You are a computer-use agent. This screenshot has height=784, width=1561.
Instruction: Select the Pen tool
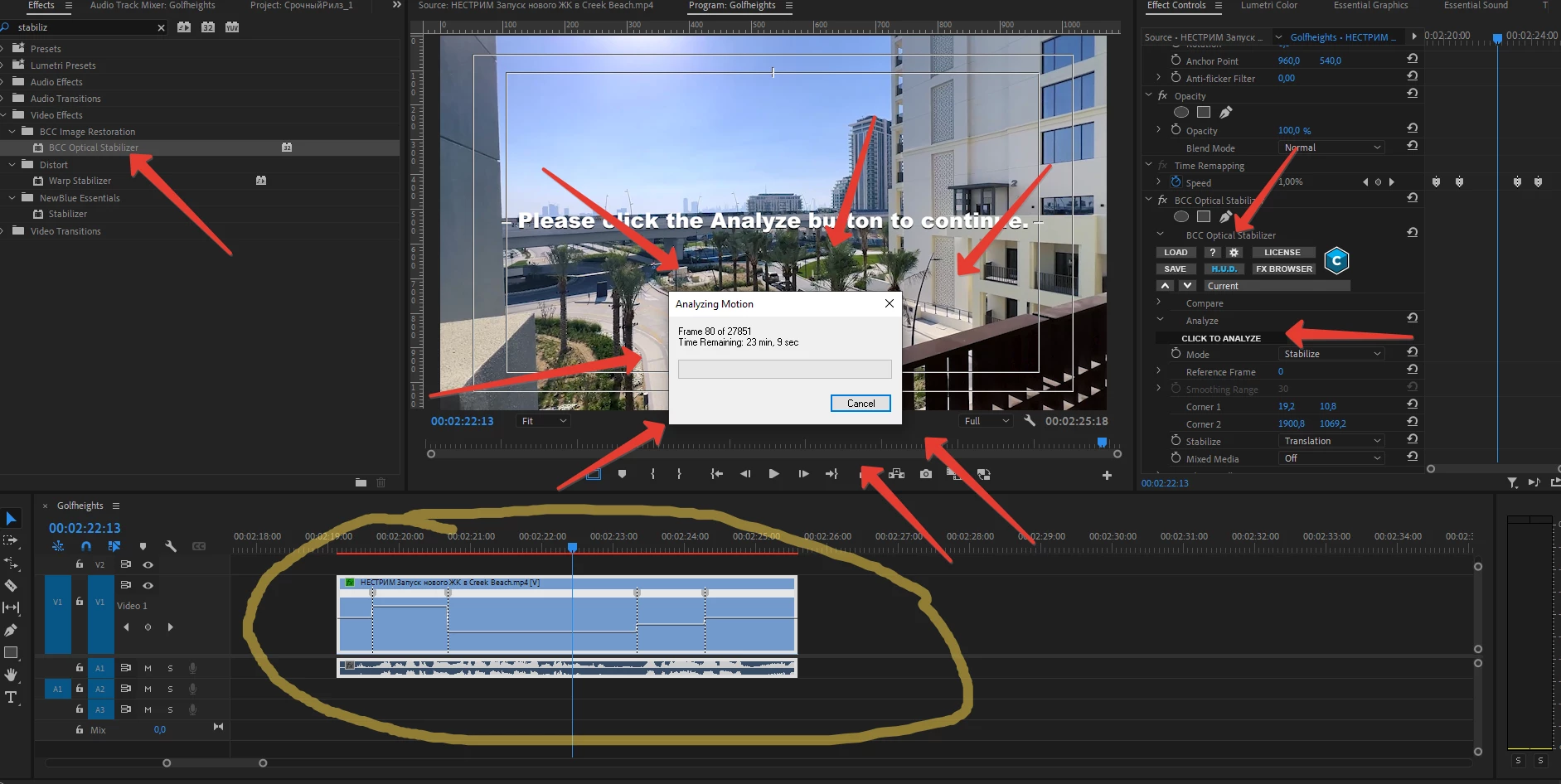pyautogui.click(x=11, y=630)
